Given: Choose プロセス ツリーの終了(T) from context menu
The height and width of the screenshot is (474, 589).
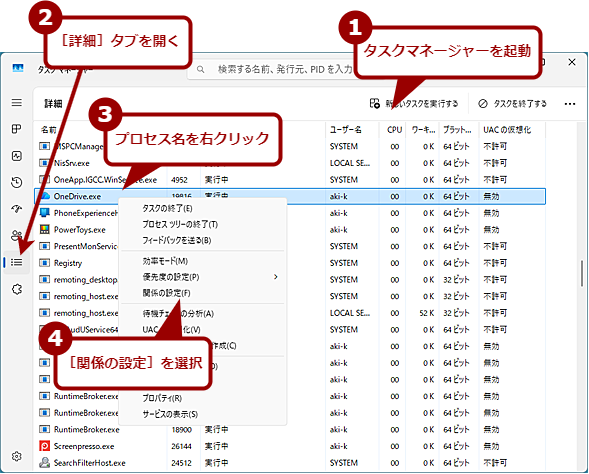Looking at the screenshot, I should point(180,224).
